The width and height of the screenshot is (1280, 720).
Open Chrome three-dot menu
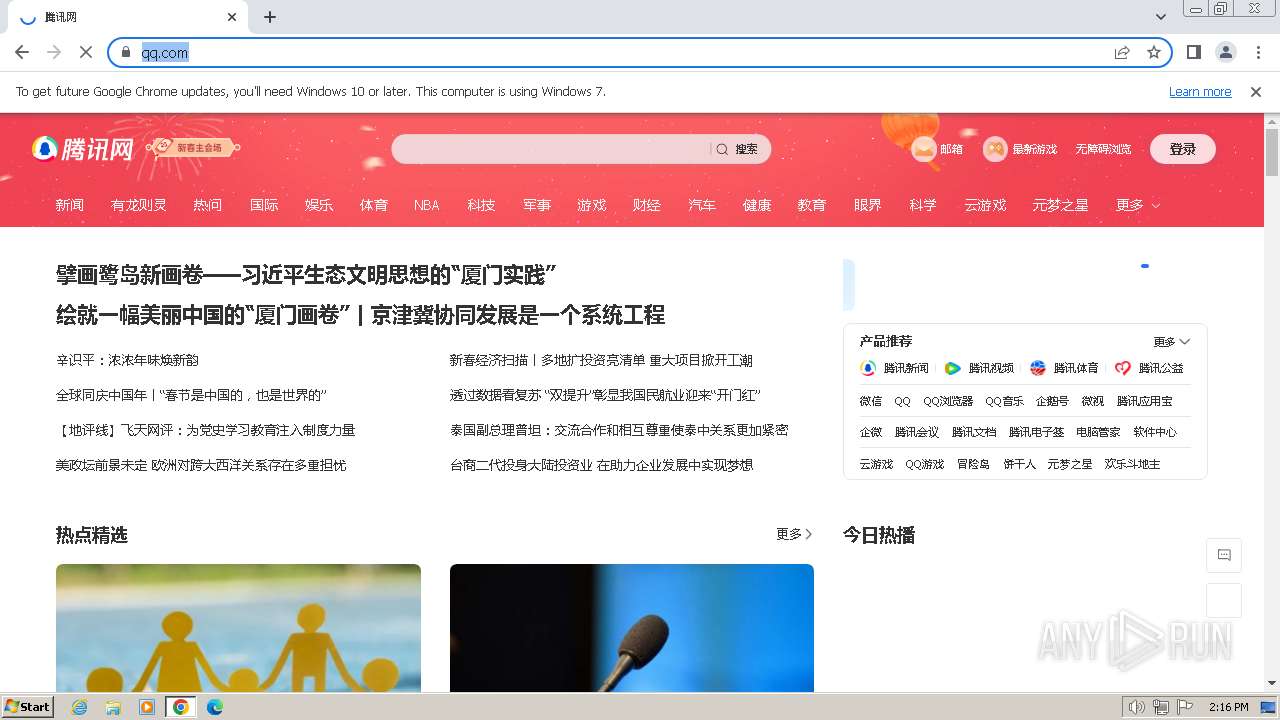click(x=1258, y=52)
